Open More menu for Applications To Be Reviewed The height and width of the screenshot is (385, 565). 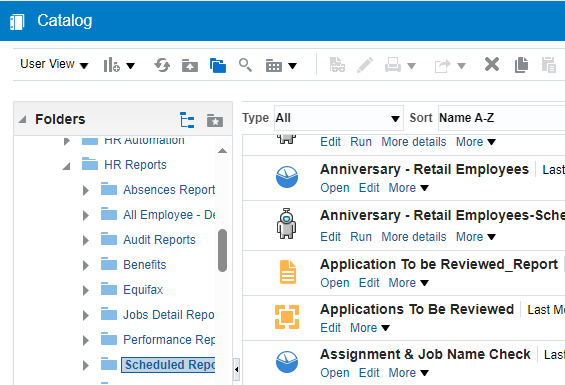click(x=370, y=328)
